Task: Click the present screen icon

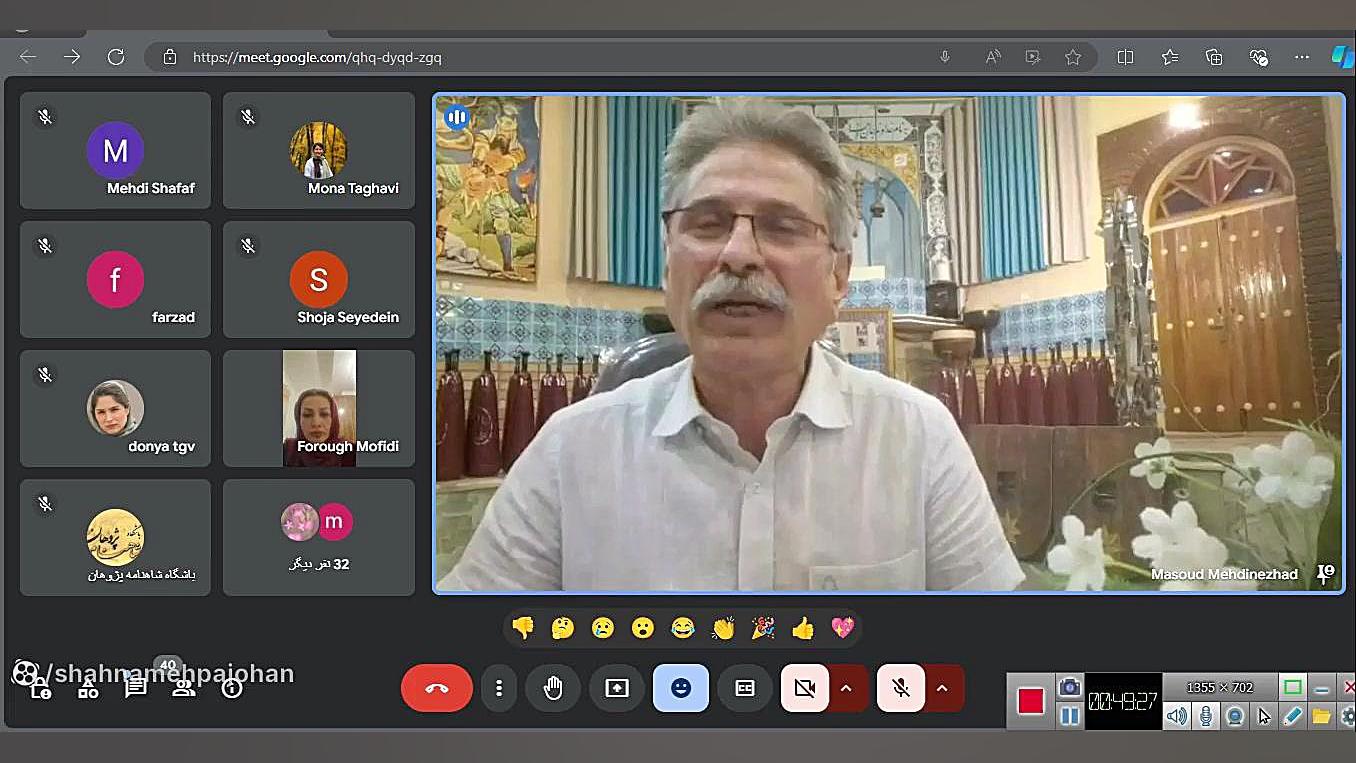Action: [617, 688]
